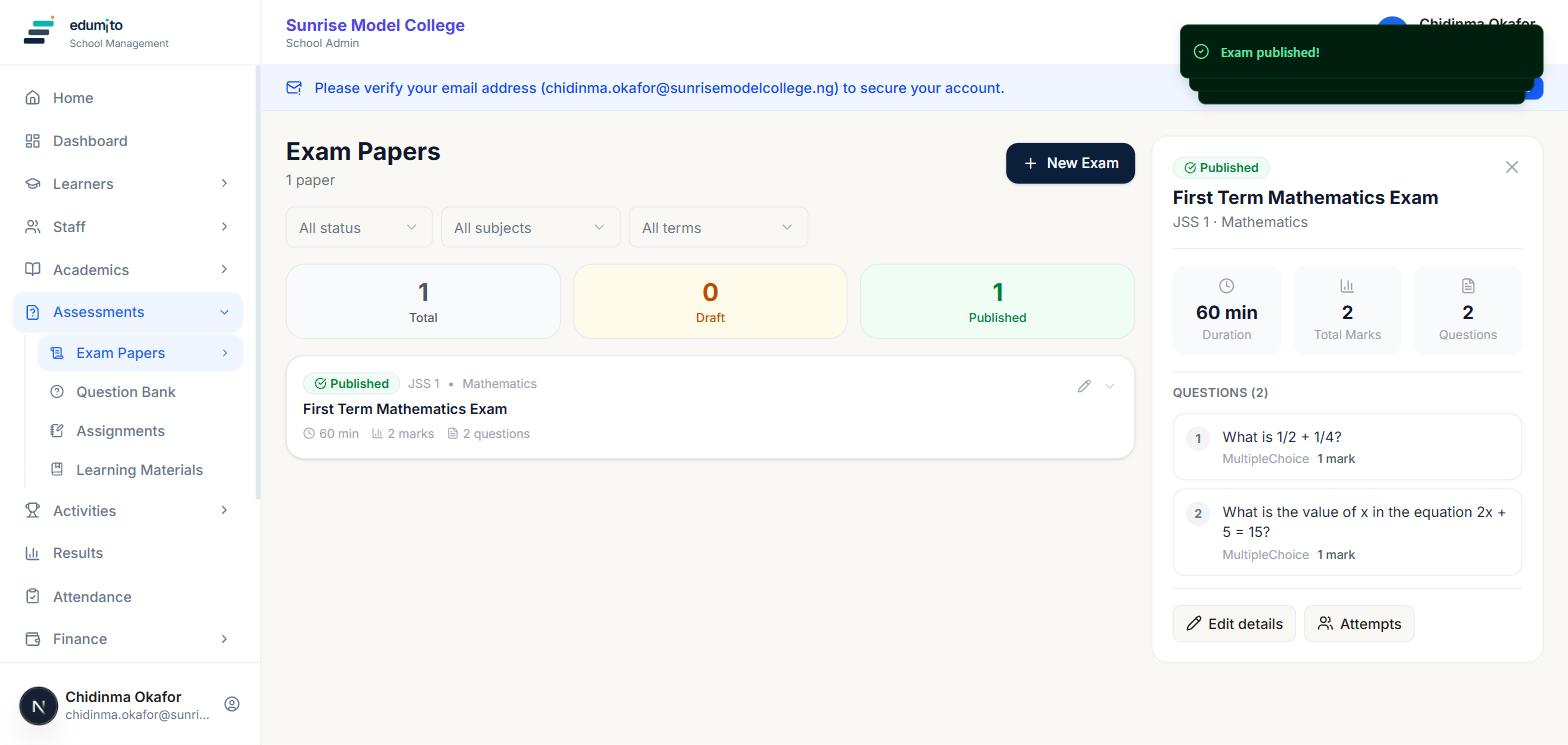Click the edumito logo icon

coord(38,31)
